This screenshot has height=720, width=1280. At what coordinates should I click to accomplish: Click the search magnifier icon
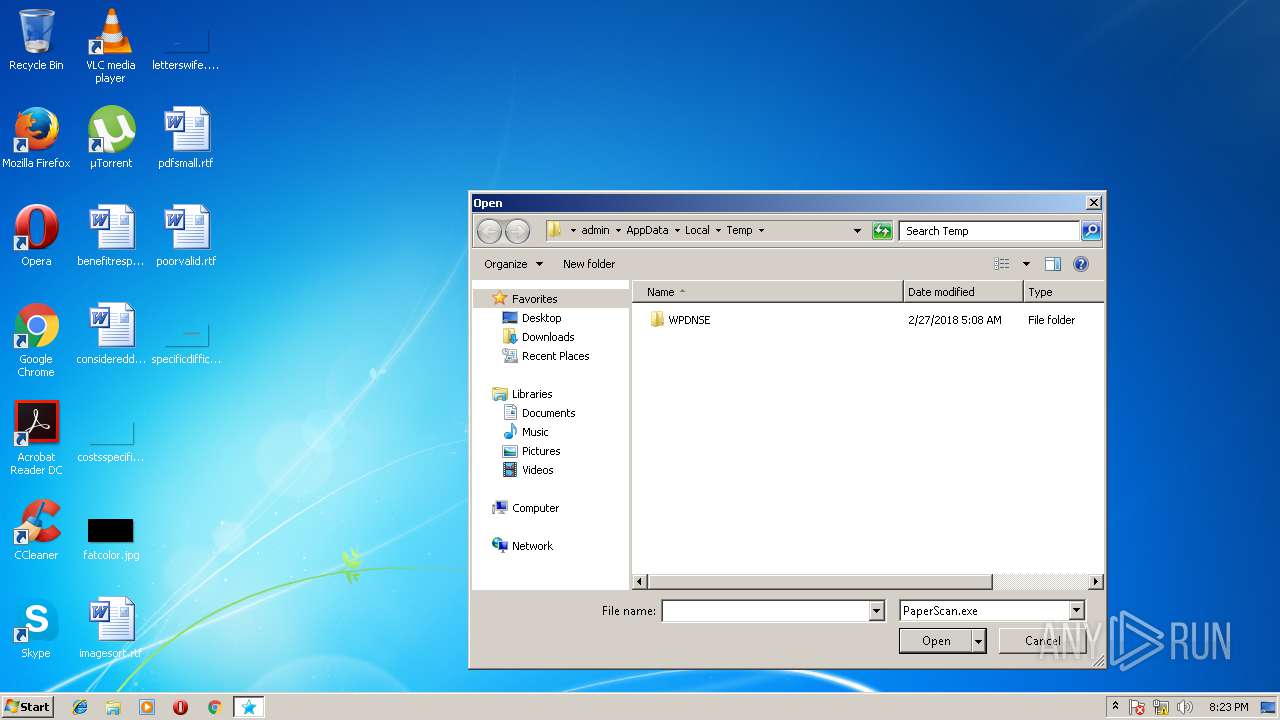pyautogui.click(x=1091, y=231)
